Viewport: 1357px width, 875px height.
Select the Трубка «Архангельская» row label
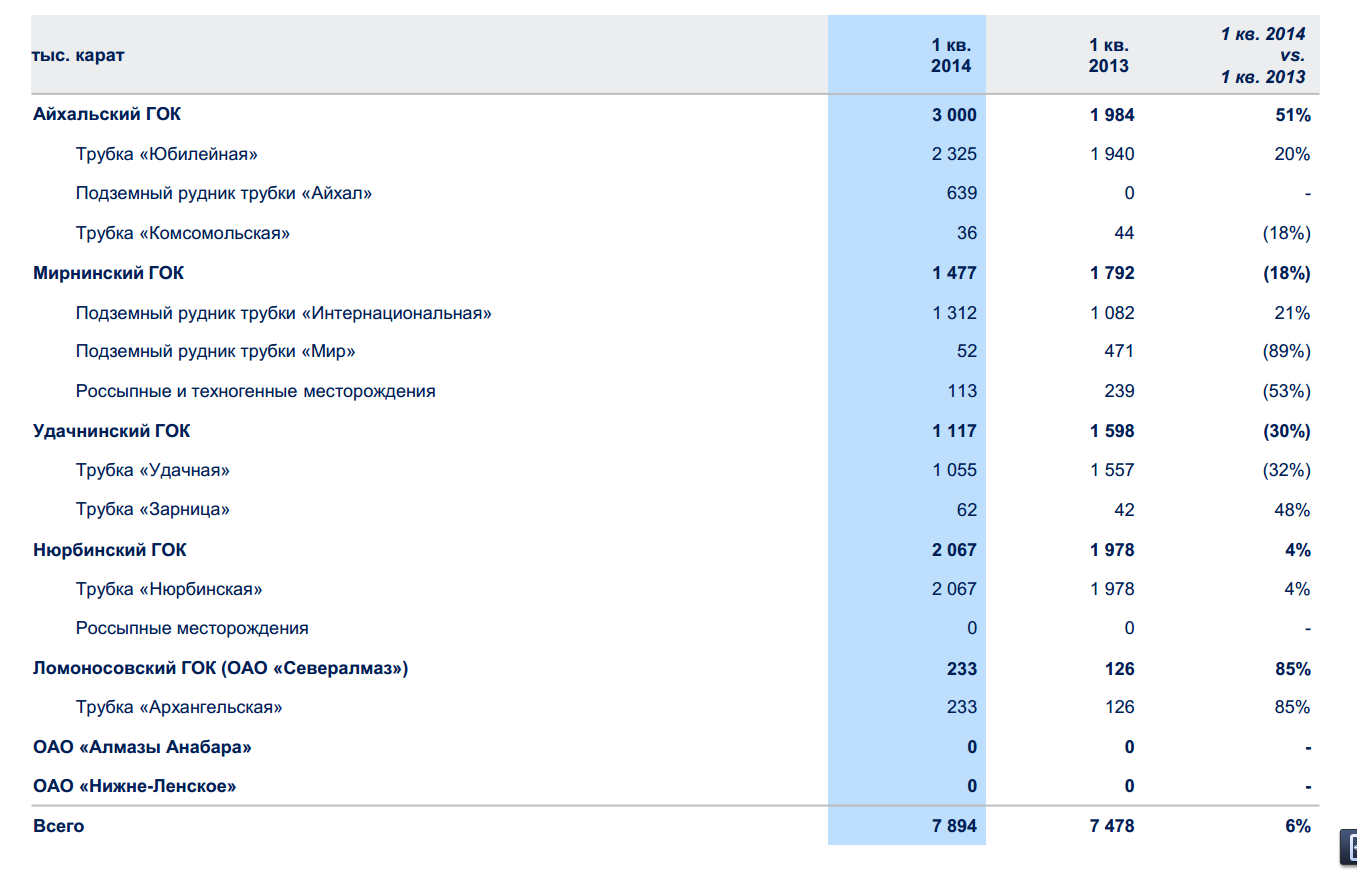[x=179, y=708]
